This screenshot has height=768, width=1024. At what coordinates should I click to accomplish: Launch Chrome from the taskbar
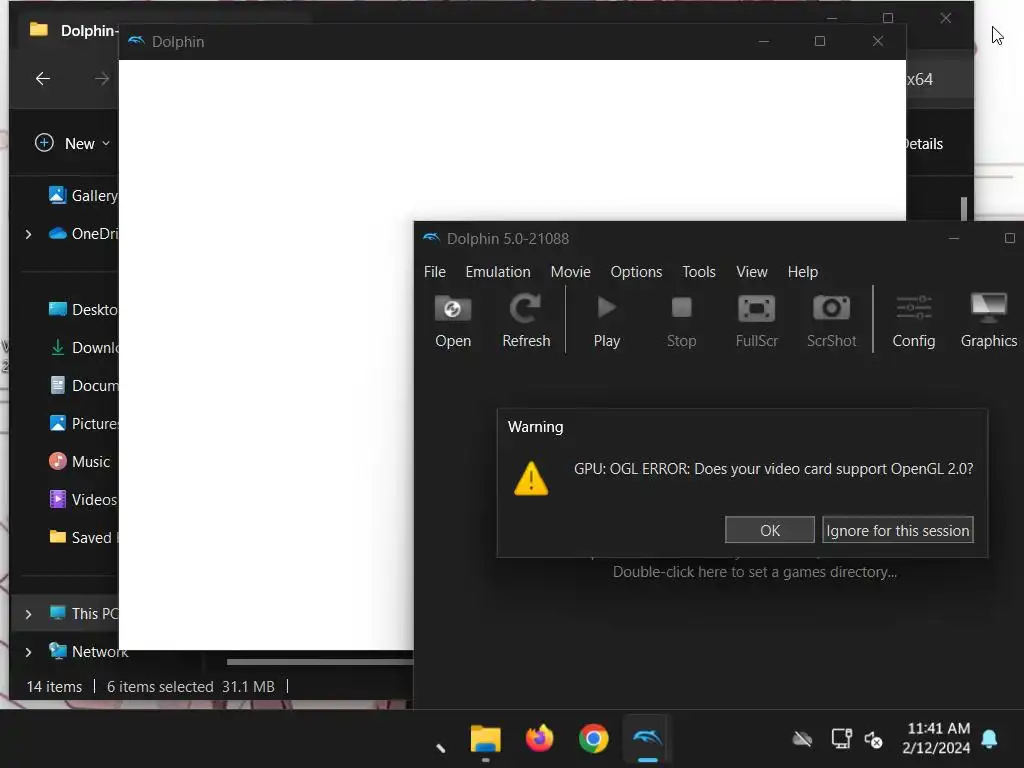click(593, 739)
